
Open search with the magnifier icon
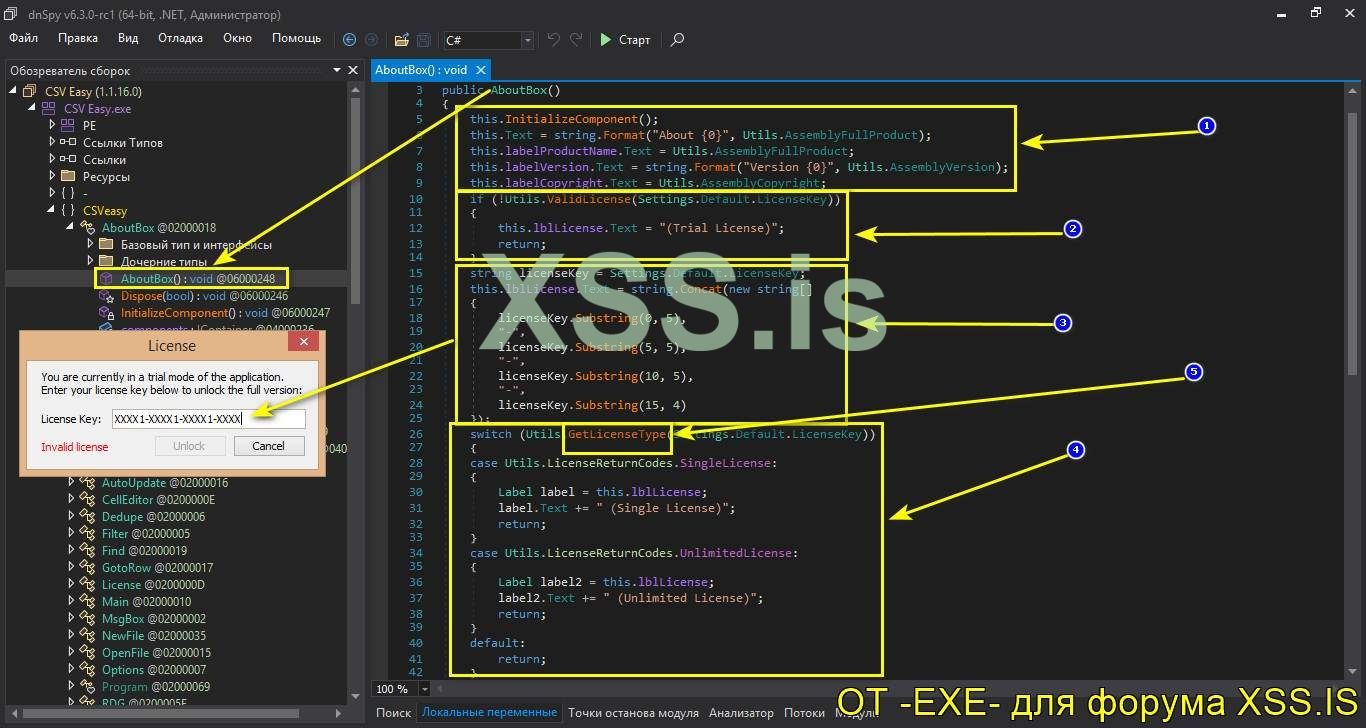coord(677,40)
